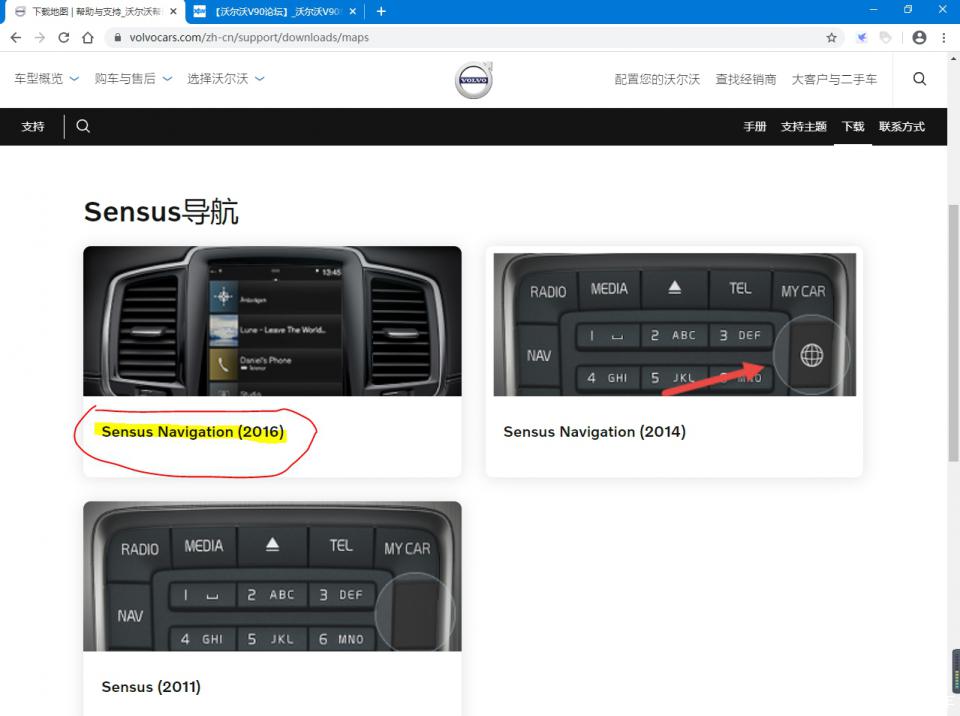Viewport: 960px width, 716px height.
Task: Open the site search magnifier in top header
Action: pyautogui.click(x=920, y=78)
